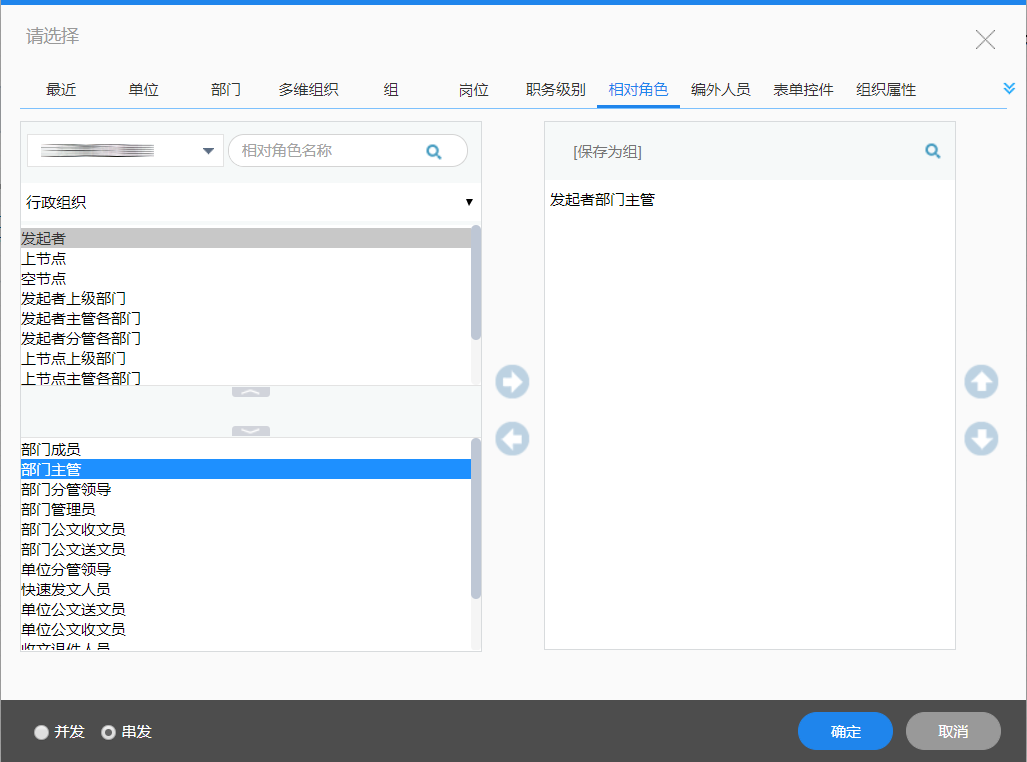The image size is (1027, 762).
Task: Select the 串发 radio button
Action: [x=107, y=731]
